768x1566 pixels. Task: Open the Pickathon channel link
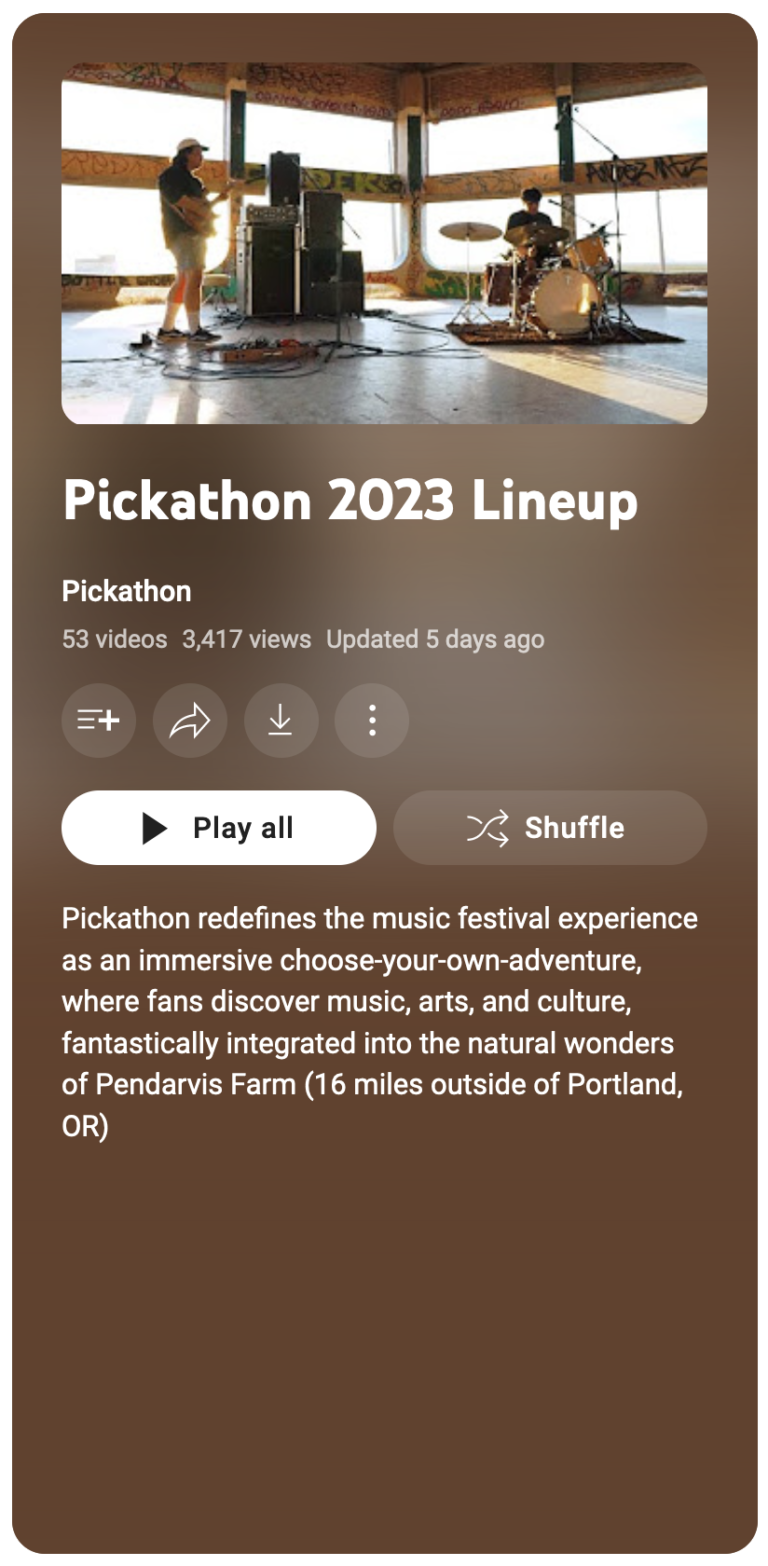126,591
